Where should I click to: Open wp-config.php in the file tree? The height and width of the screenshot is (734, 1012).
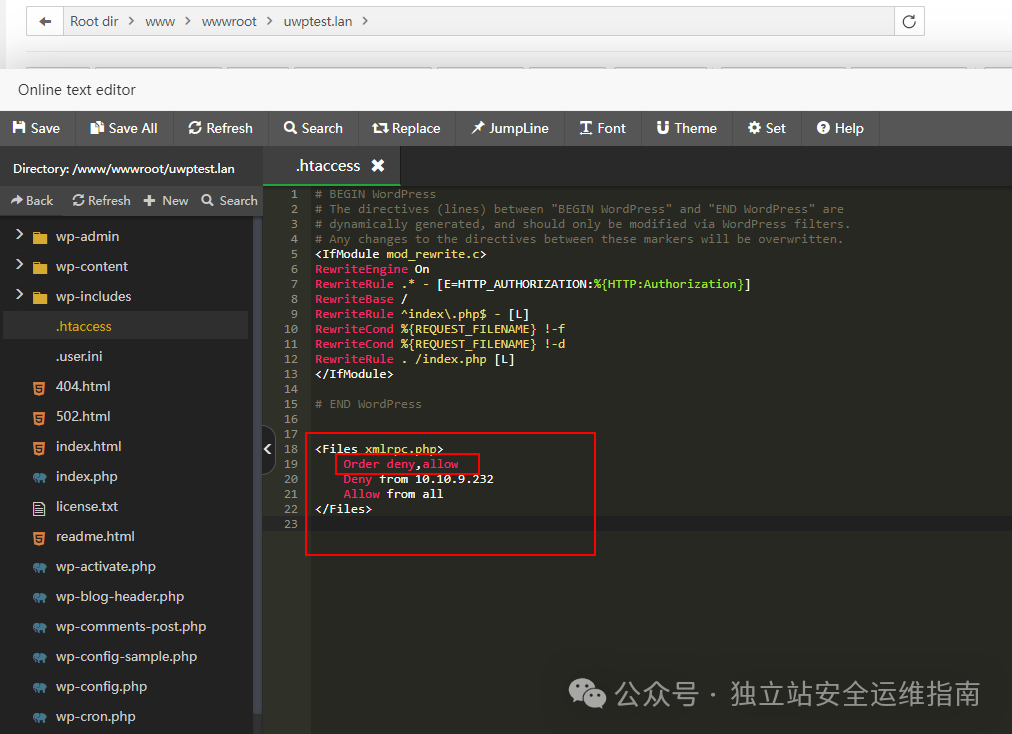[x=101, y=686]
